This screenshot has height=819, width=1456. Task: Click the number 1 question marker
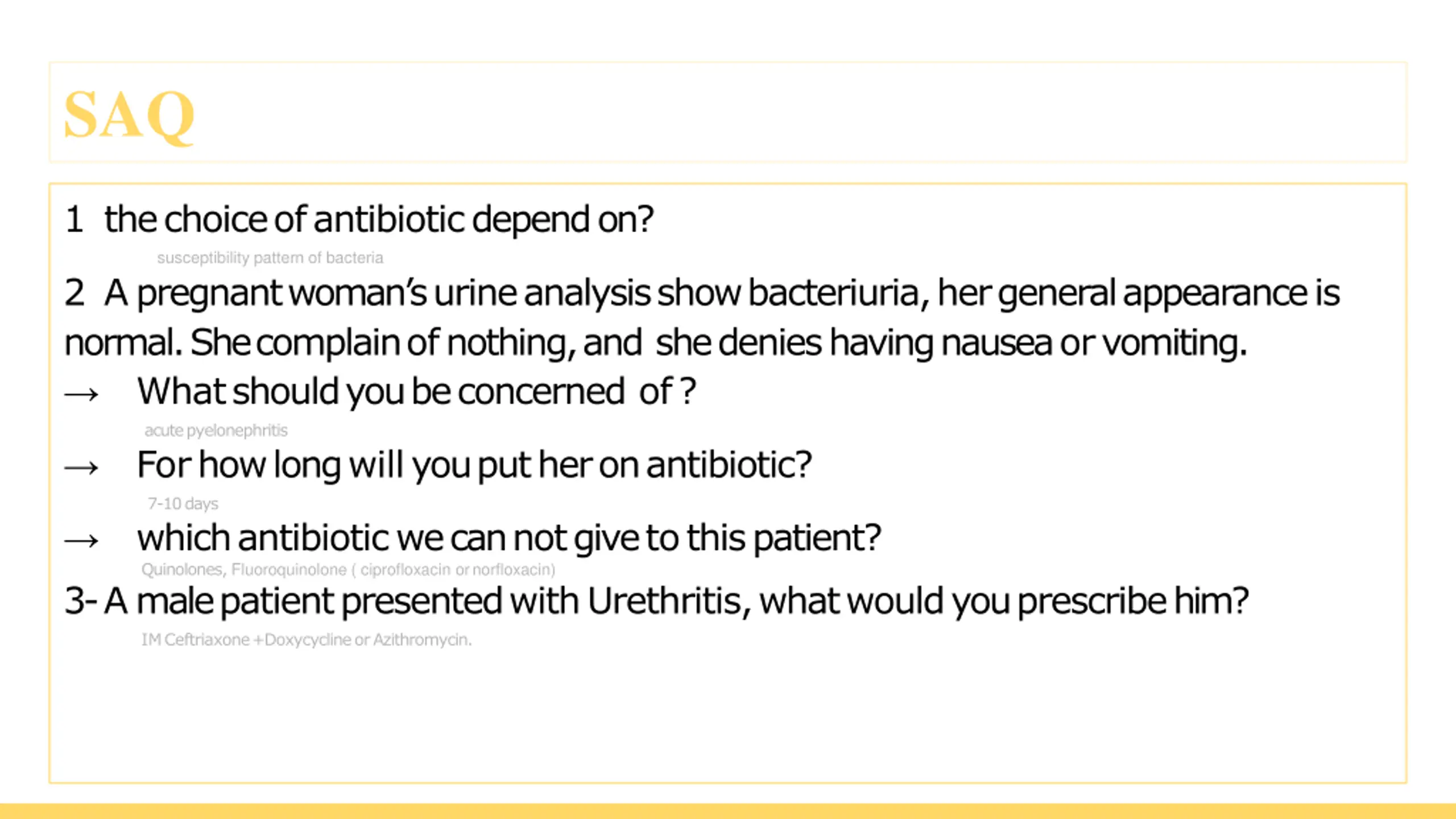(x=74, y=220)
